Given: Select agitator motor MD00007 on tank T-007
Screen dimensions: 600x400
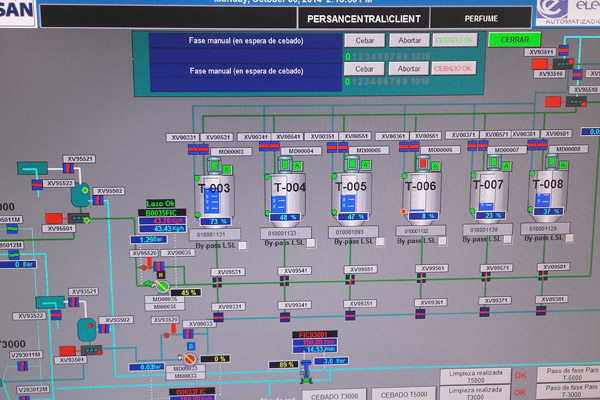Looking at the screenshot, I should click(494, 162).
